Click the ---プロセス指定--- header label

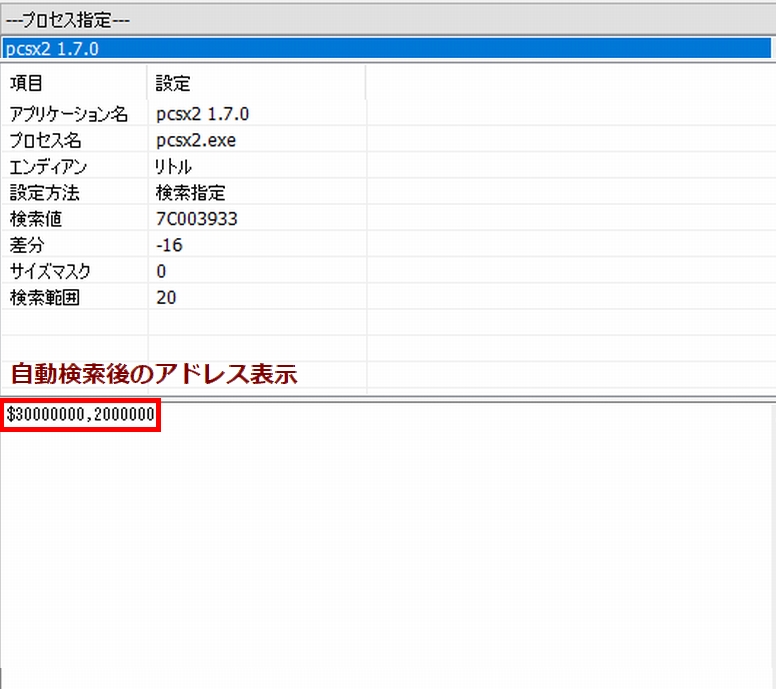point(68,20)
